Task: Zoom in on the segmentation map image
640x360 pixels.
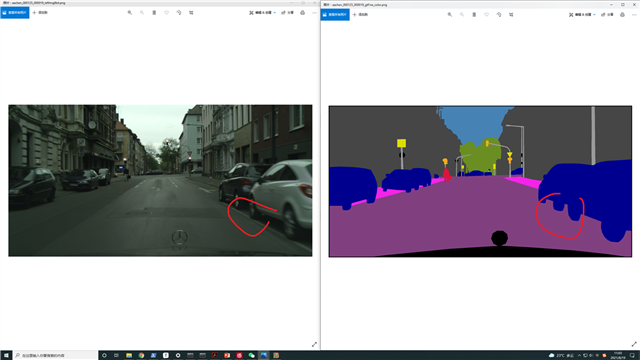Action: [x=450, y=15]
